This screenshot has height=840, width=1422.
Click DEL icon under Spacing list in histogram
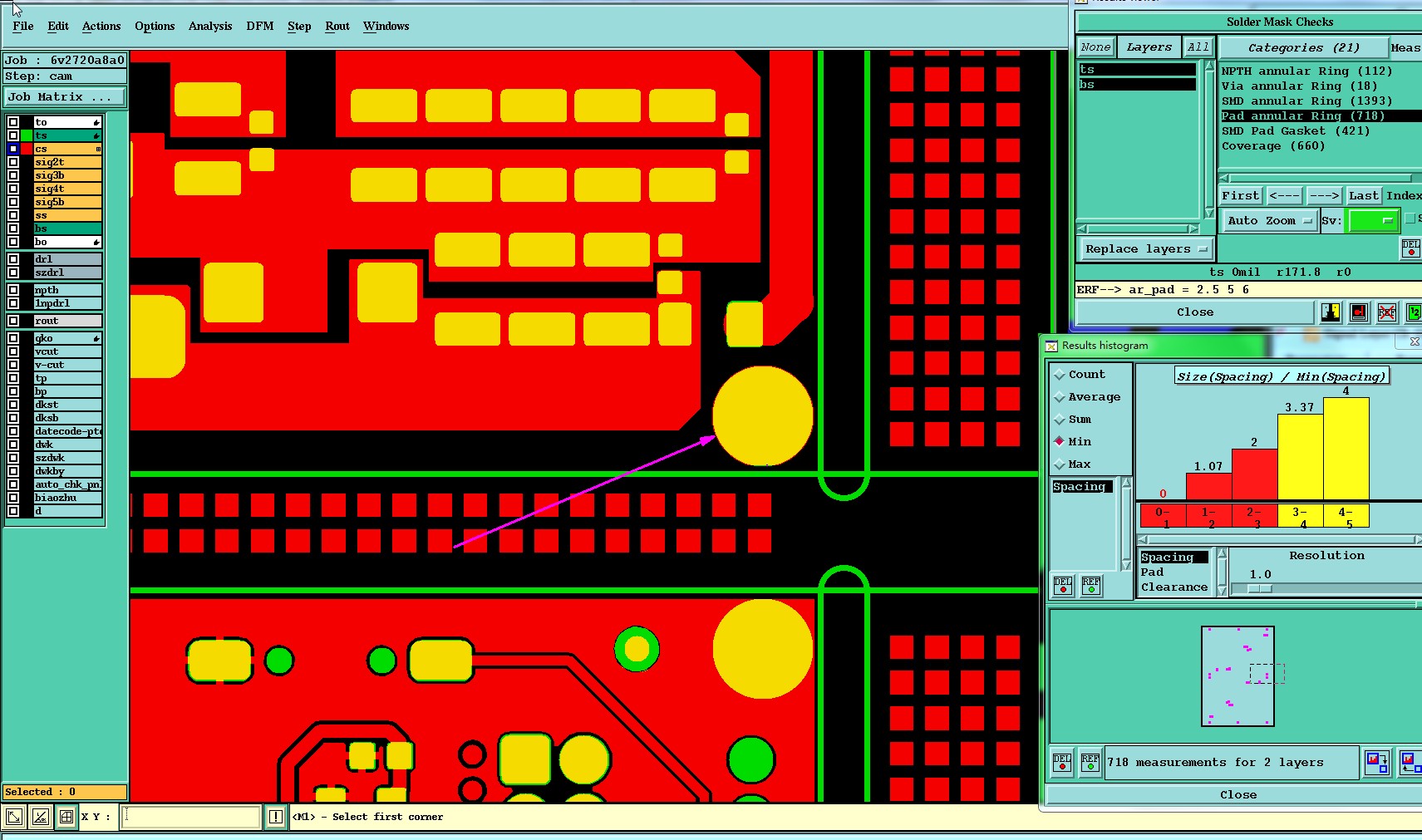[x=1062, y=586]
